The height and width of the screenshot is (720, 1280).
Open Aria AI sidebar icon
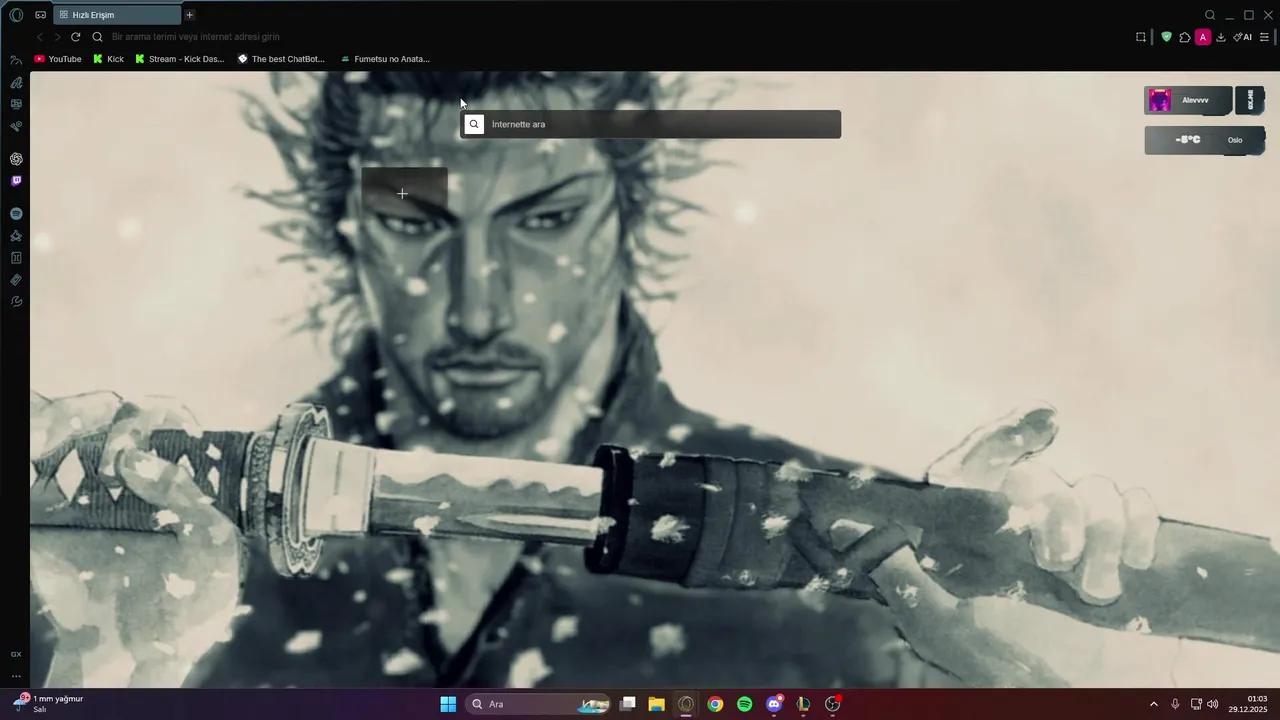pos(16,83)
